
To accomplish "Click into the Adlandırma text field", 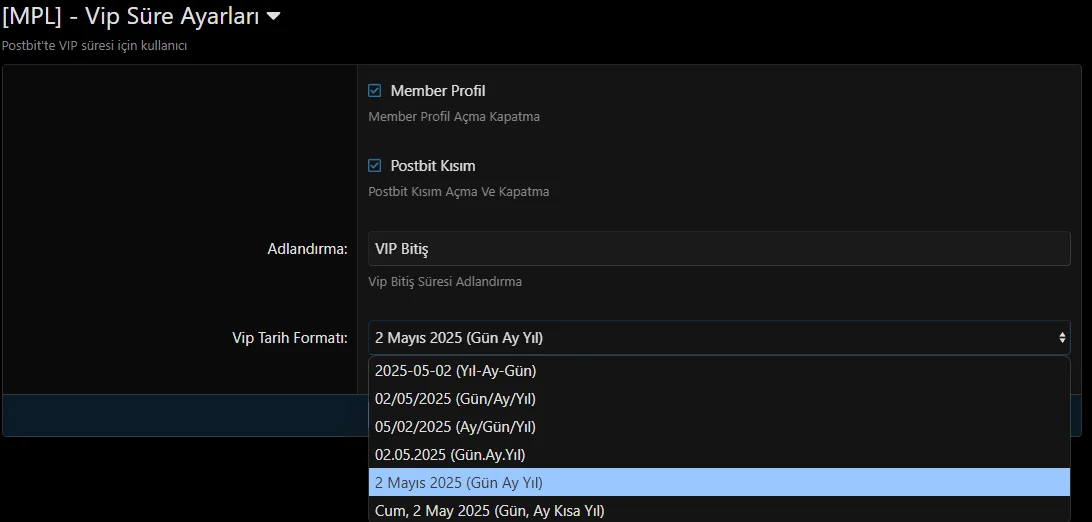I will pyautogui.click(x=718, y=249).
